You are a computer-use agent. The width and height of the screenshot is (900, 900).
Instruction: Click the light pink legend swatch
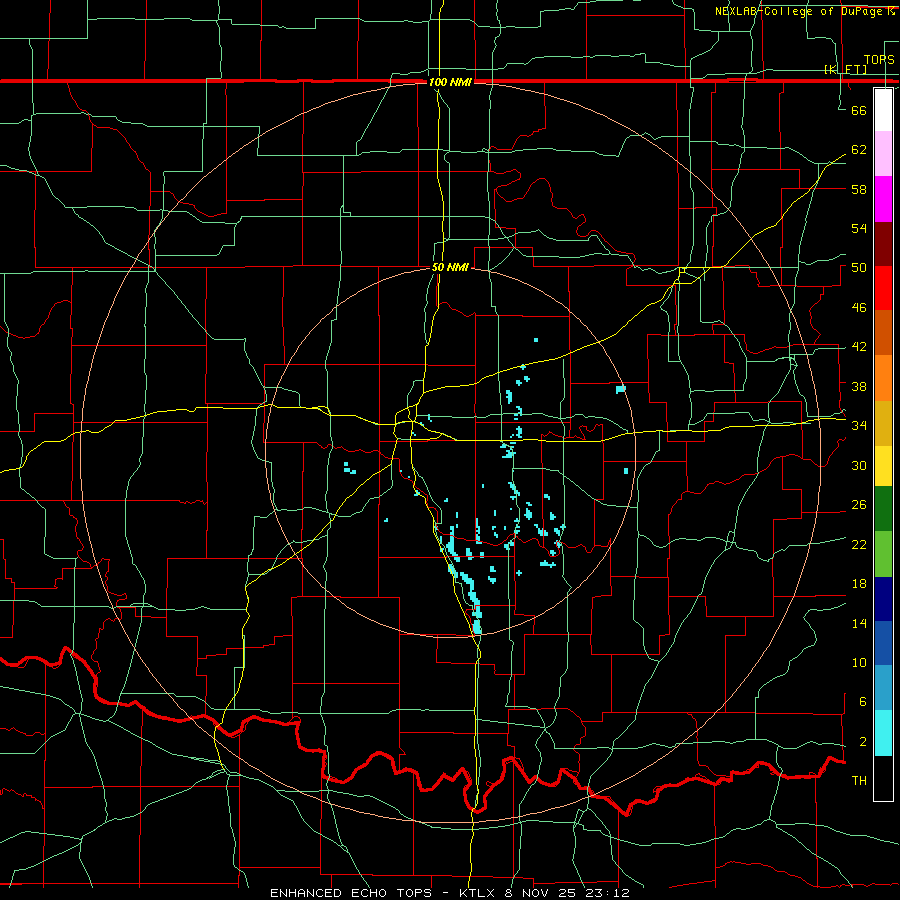pyautogui.click(x=883, y=154)
